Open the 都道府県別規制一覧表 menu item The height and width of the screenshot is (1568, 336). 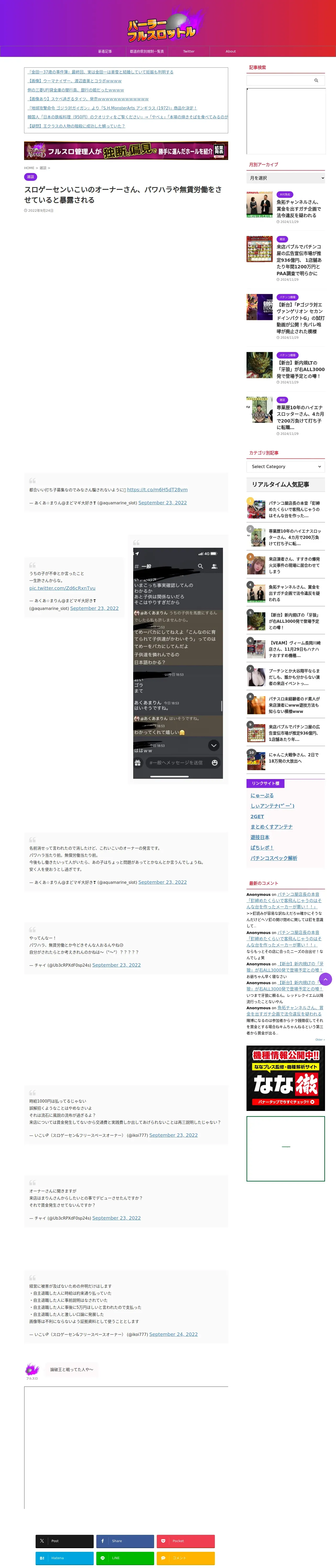coord(147,51)
